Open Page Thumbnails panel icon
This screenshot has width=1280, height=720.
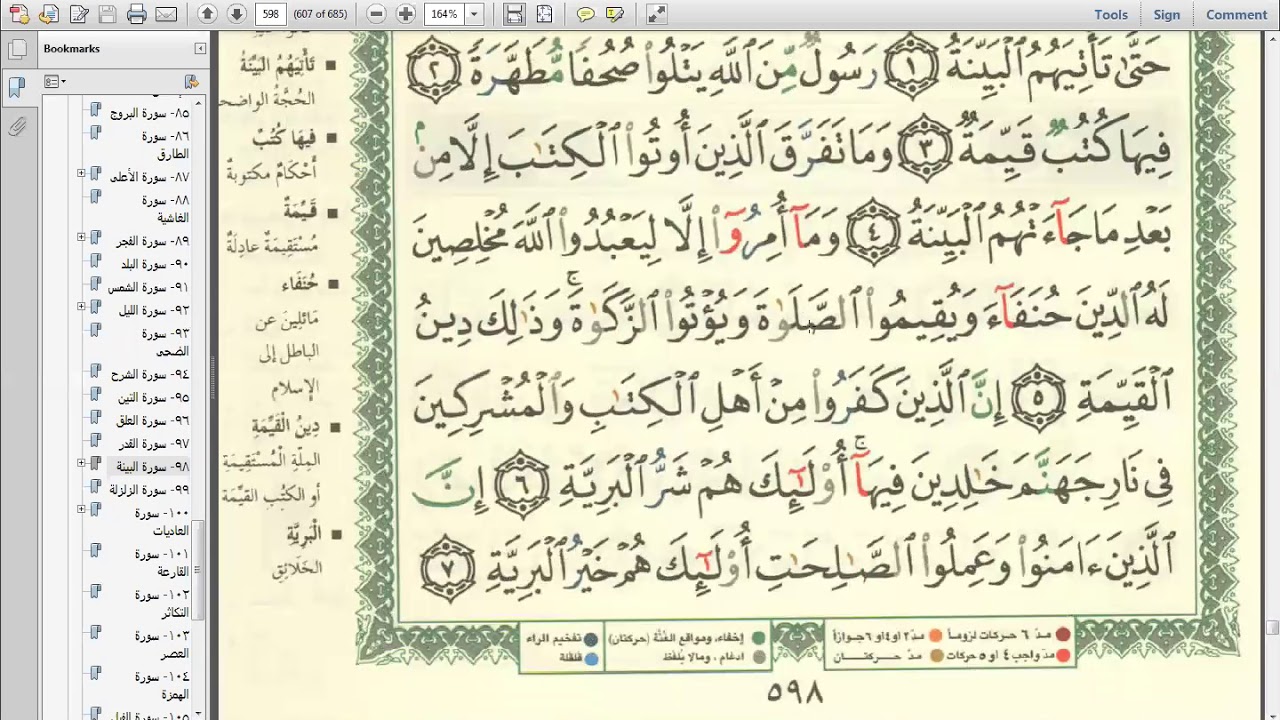point(16,49)
